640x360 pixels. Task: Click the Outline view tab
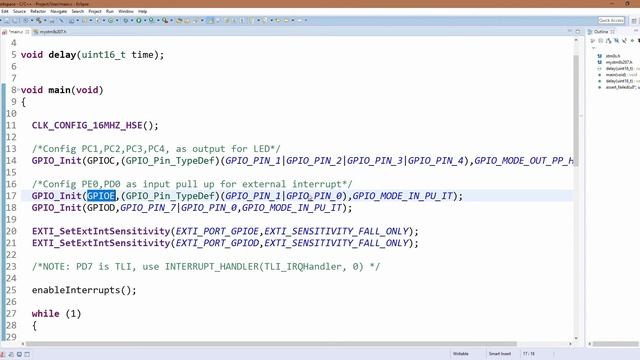click(x=601, y=31)
